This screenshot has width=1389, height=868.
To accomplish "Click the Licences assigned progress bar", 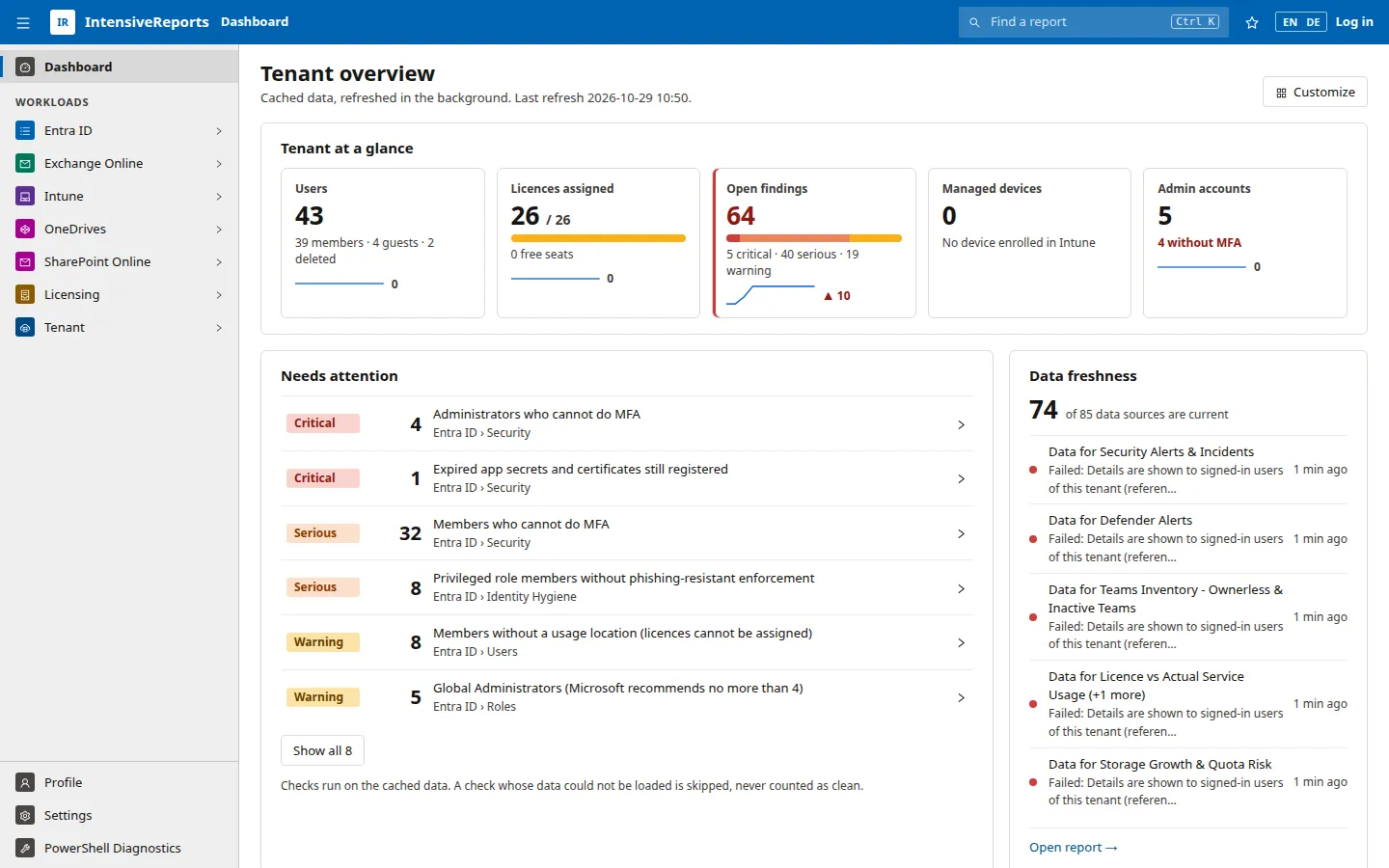I will tap(598, 238).
